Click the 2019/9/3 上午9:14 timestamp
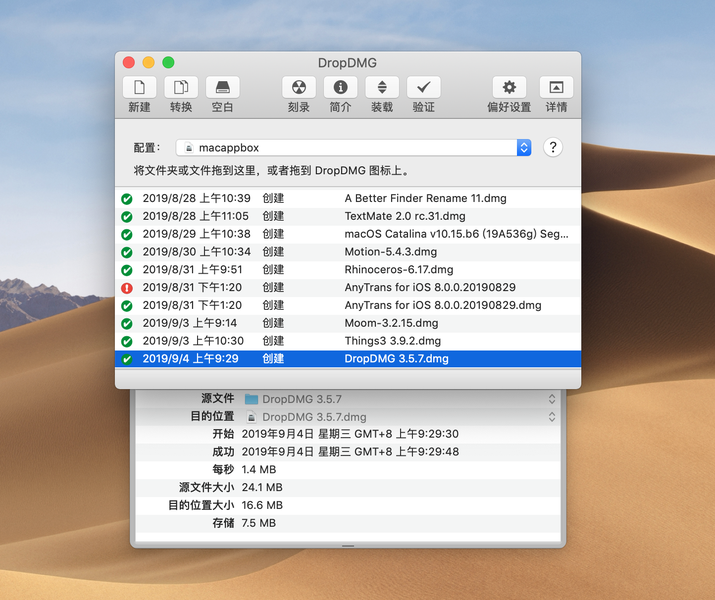The image size is (715, 600). point(190,323)
